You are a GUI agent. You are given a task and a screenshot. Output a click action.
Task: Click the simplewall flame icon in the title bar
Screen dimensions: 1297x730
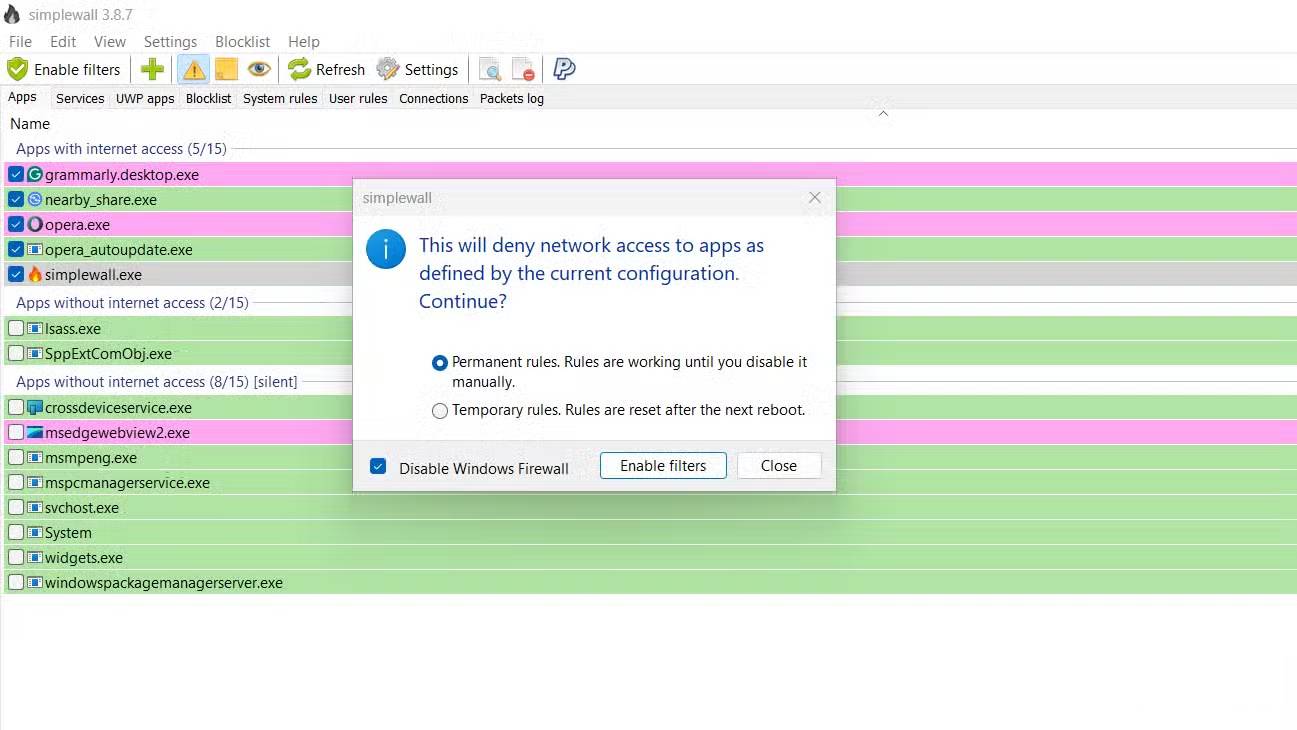(12, 14)
